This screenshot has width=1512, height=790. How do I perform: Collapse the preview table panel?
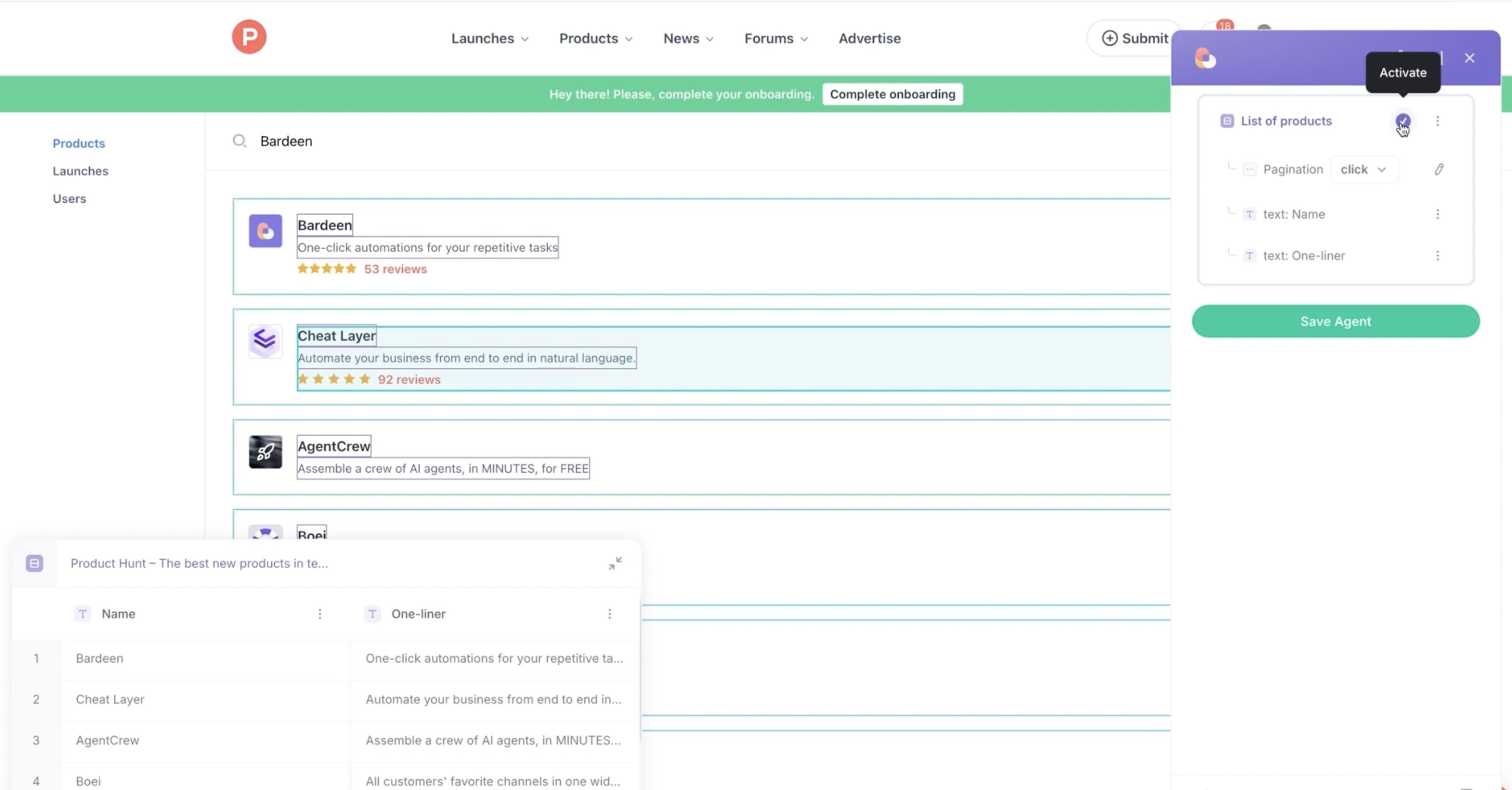(x=615, y=564)
